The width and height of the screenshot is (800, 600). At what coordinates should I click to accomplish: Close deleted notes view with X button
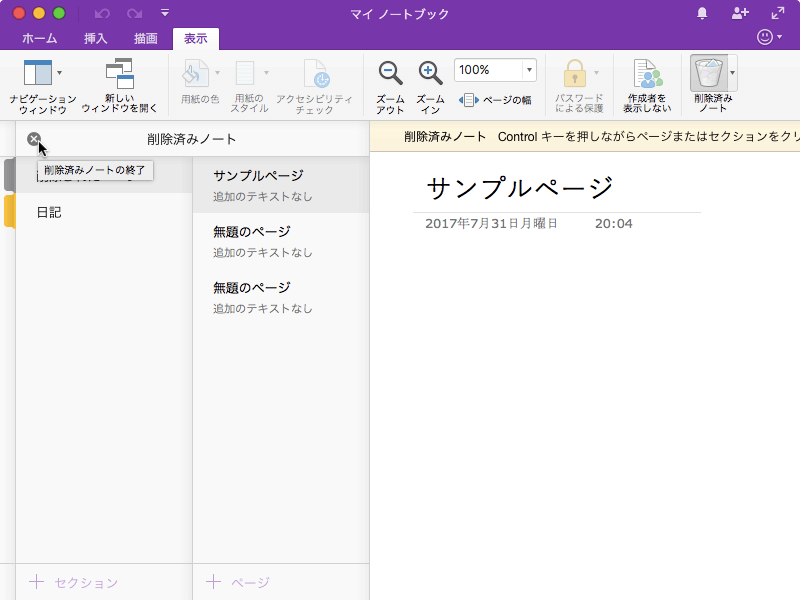(x=34, y=139)
